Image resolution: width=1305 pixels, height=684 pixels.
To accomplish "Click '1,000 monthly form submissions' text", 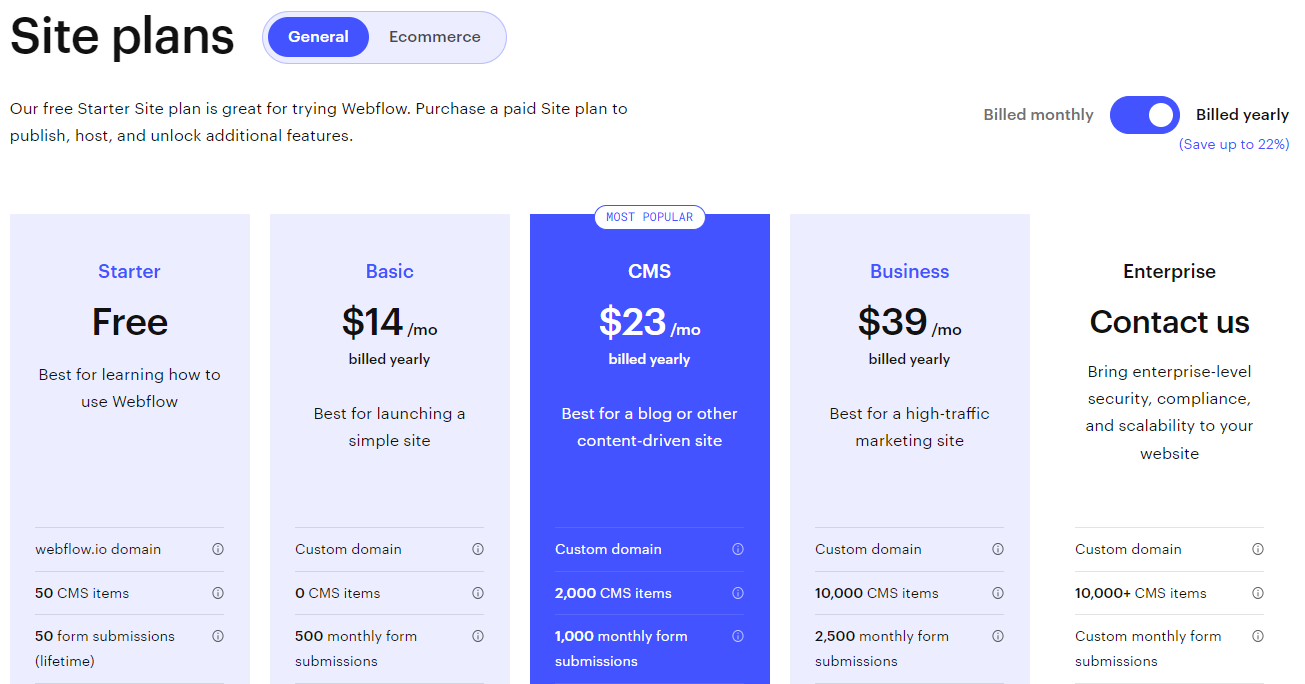I will pyautogui.click(x=621, y=648).
